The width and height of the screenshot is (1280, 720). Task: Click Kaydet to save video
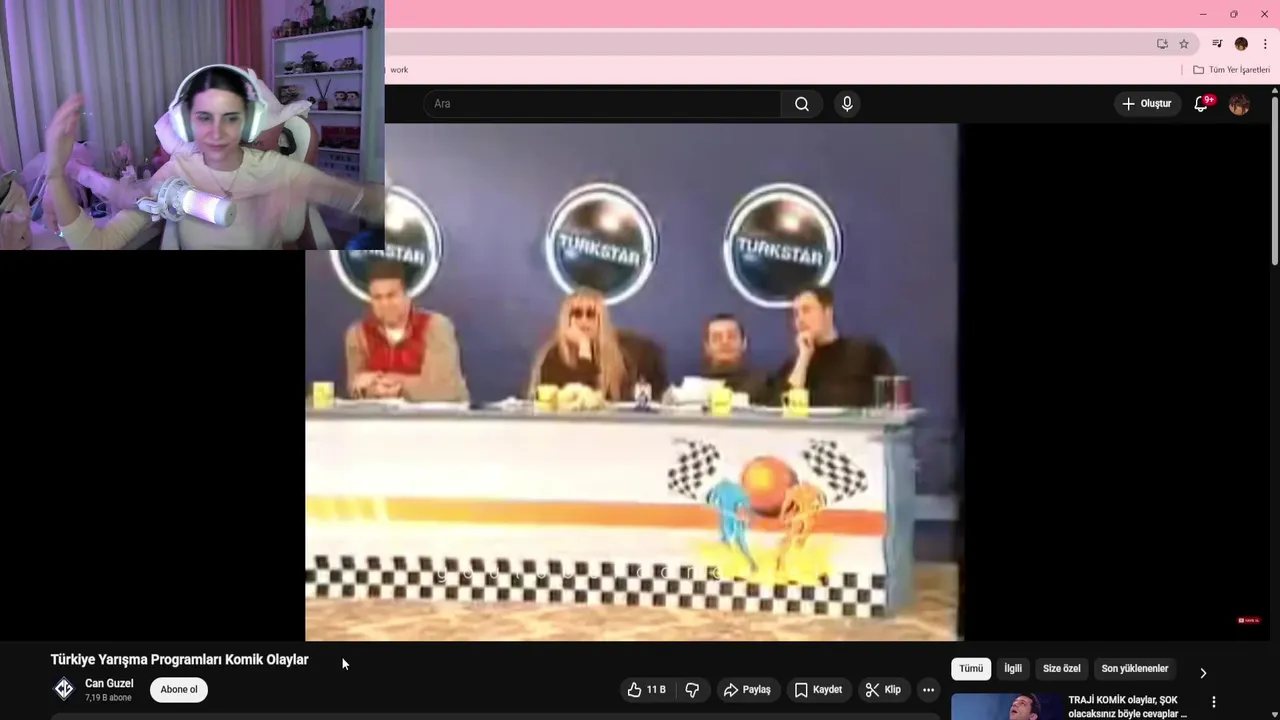coord(818,690)
